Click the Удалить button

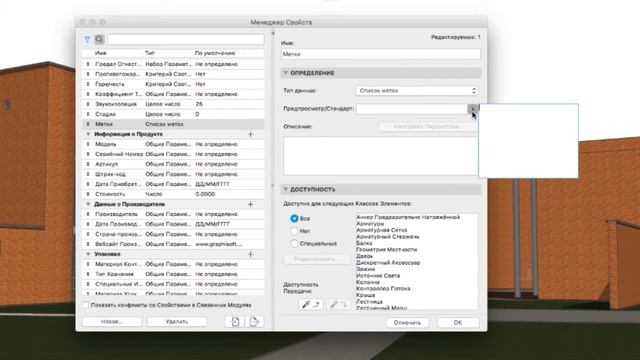coord(177,322)
